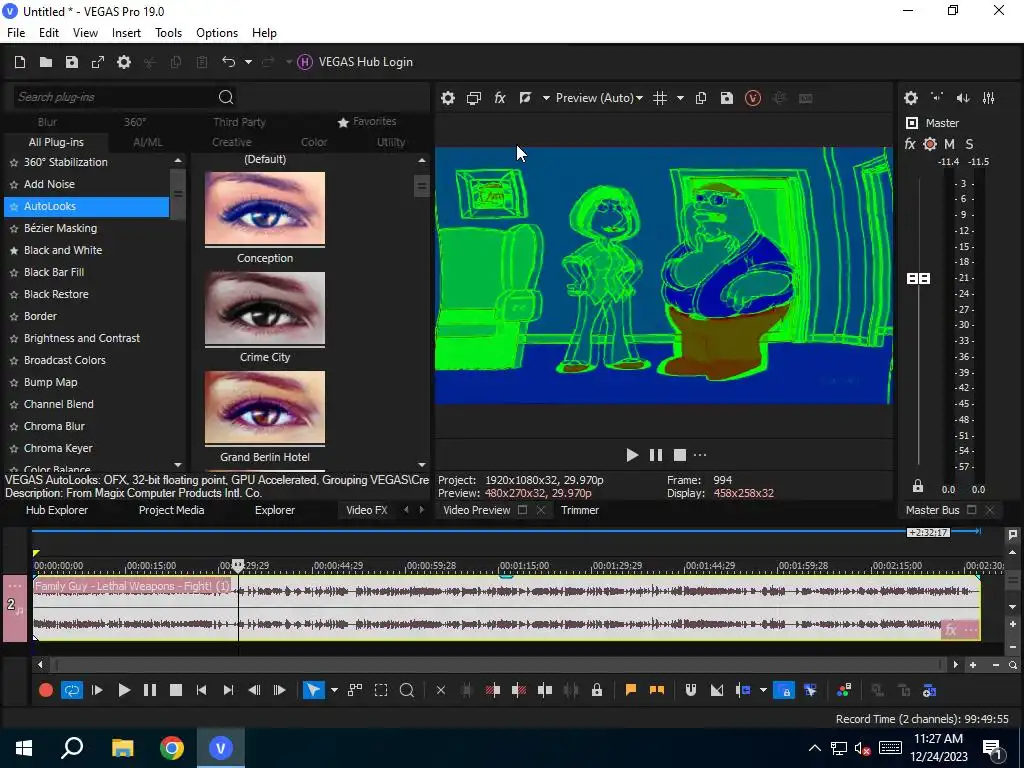Switch to the AI/ML plug-in category tab
The height and width of the screenshot is (768, 1024).
[x=148, y=142]
